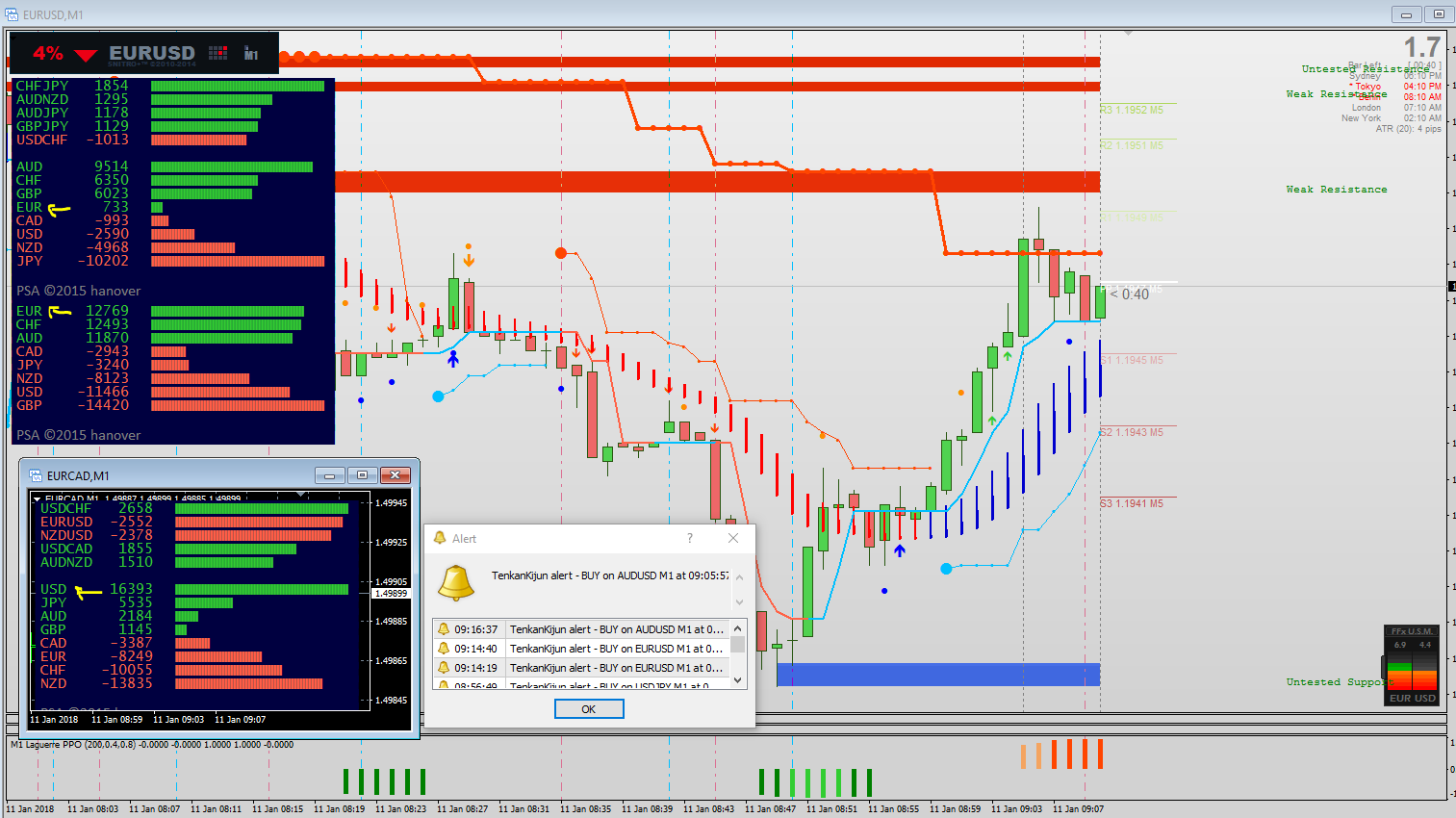Click JPY -10202 currency row
The image size is (1456, 818).
click(x=170, y=261)
